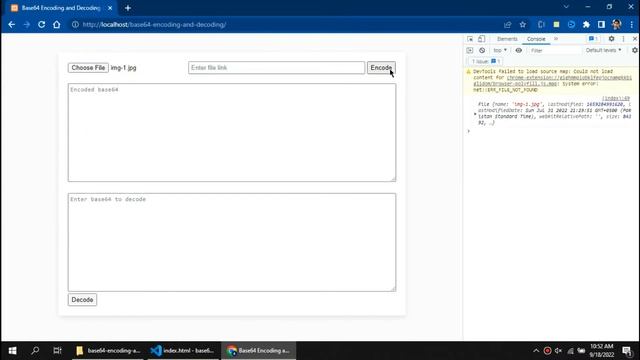Click the 1 Issue button
Screen dimensions: 640x360
pyautogui.click(x=485, y=61)
